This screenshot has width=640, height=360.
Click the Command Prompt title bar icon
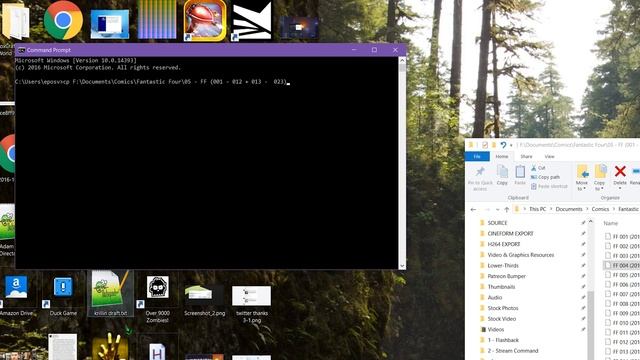22,50
